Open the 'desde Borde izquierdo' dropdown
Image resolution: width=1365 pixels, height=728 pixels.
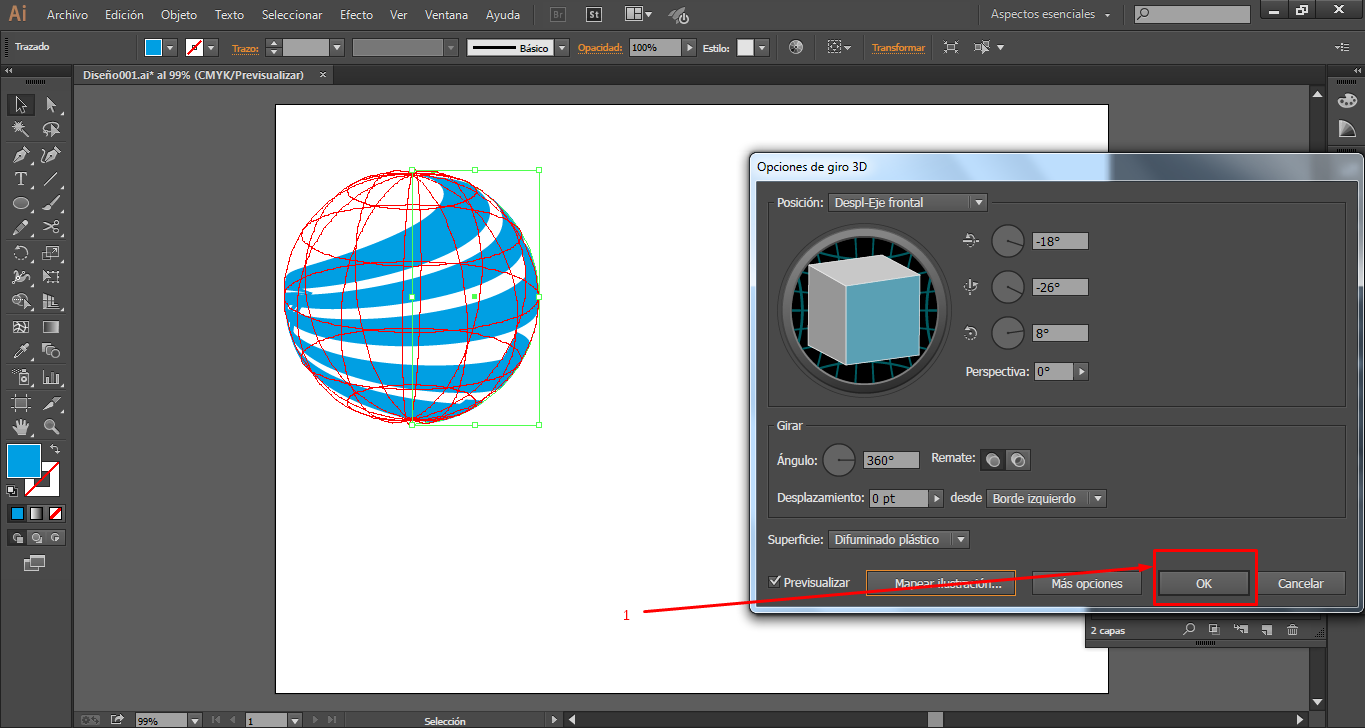(x=1046, y=498)
